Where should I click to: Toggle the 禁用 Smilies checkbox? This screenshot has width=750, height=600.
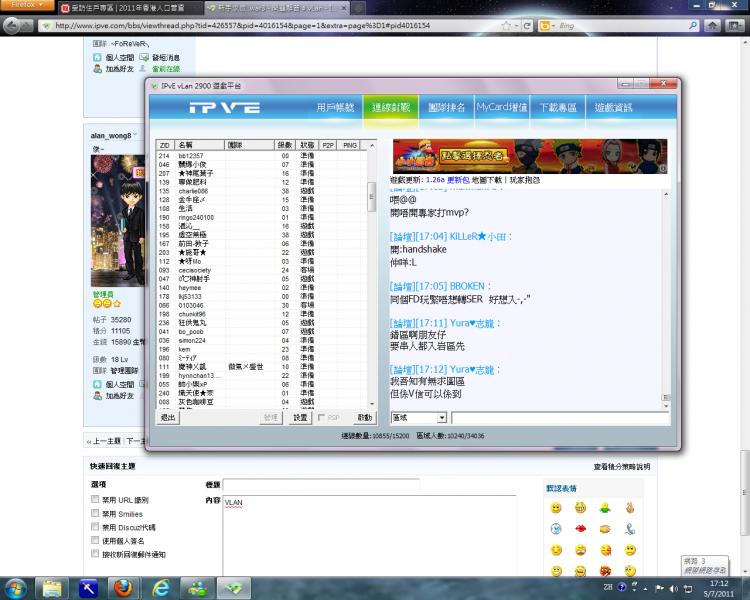[x=96, y=513]
